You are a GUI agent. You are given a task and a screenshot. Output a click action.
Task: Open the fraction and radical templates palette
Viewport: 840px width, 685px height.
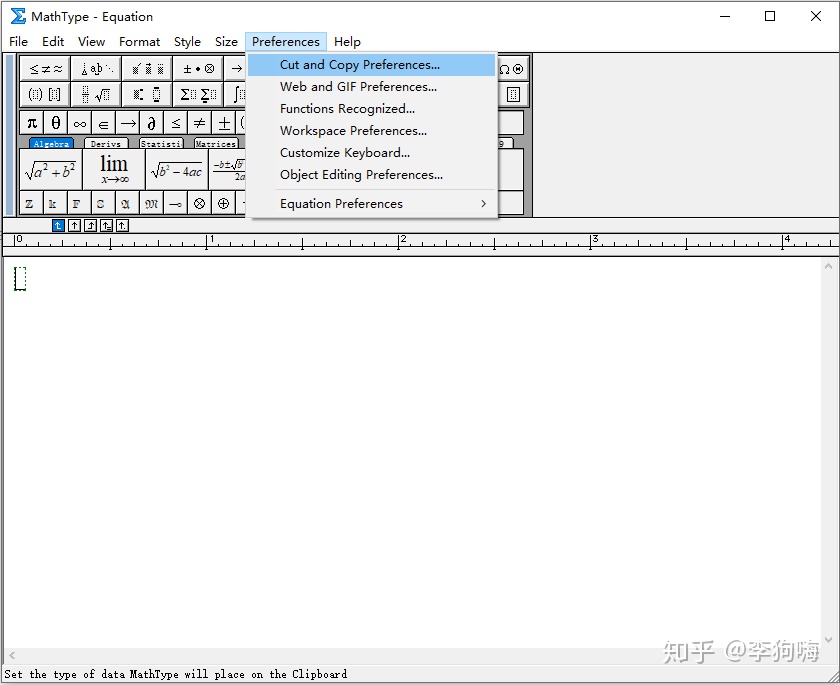pyautogui.click(x=96, y=95)
